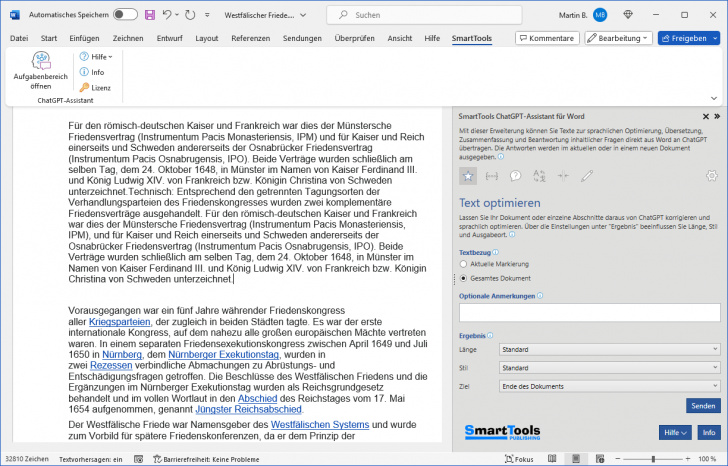
Task: Open the Einfügen ribbon tab
Action: [x=84, y=38]
